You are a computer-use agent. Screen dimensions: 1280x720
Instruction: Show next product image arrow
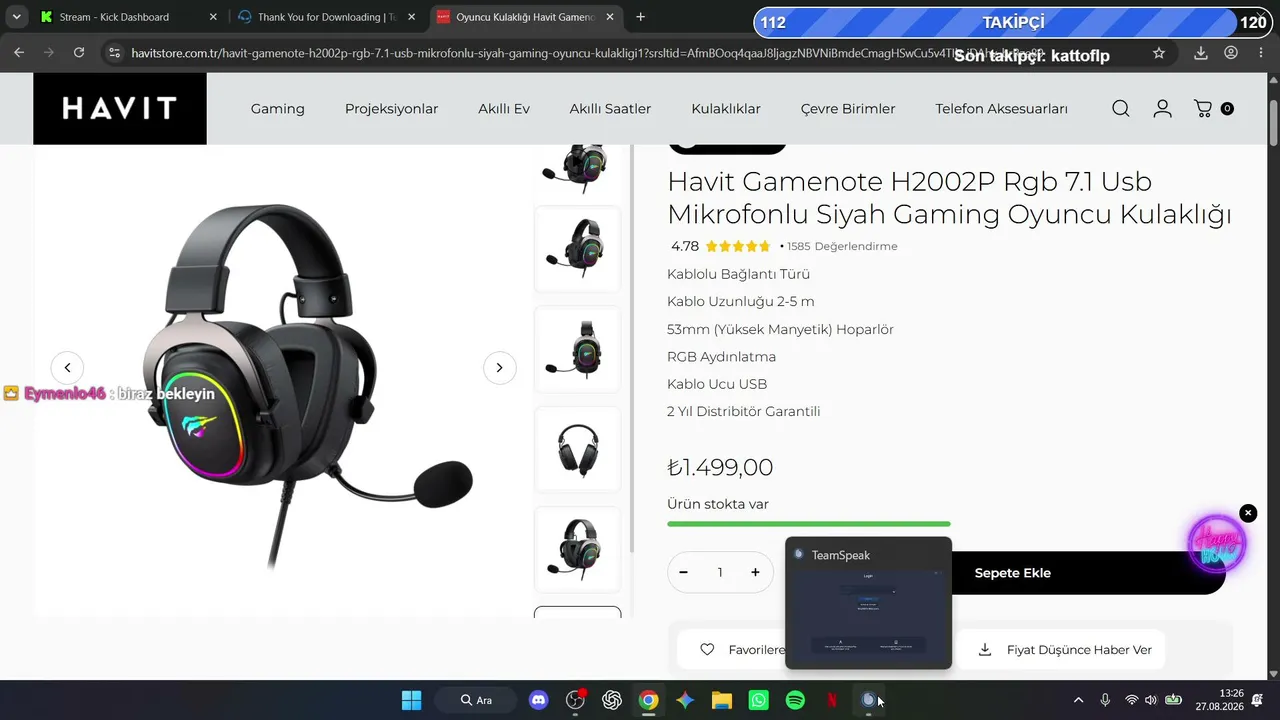coord(499,368)
